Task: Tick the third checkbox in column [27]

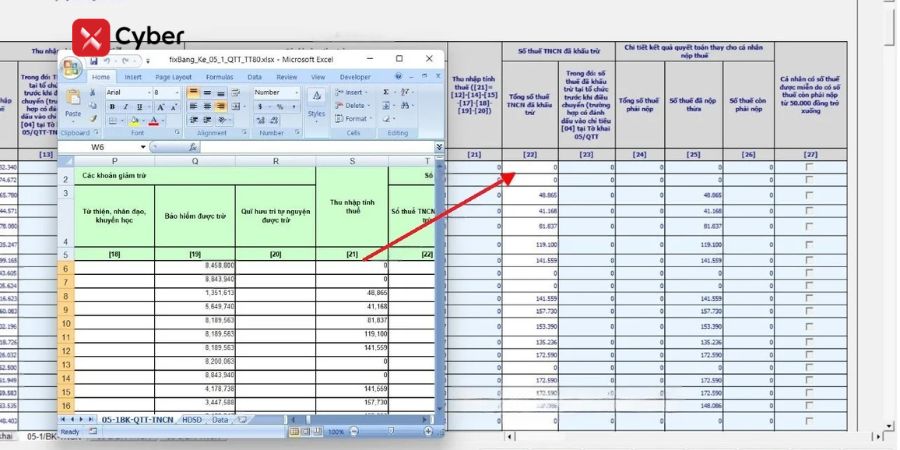Action: pyautogui.click(x=809, y=195)
